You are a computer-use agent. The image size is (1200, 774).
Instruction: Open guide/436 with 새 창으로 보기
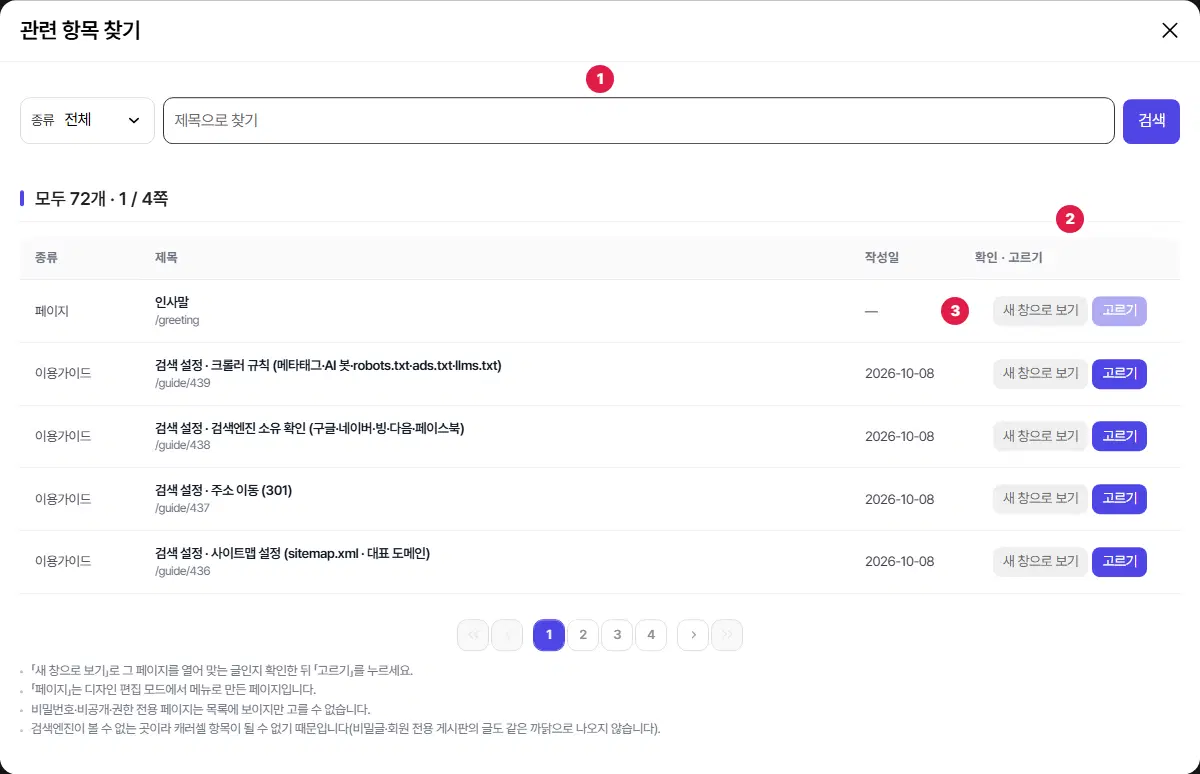[1040, 562]
